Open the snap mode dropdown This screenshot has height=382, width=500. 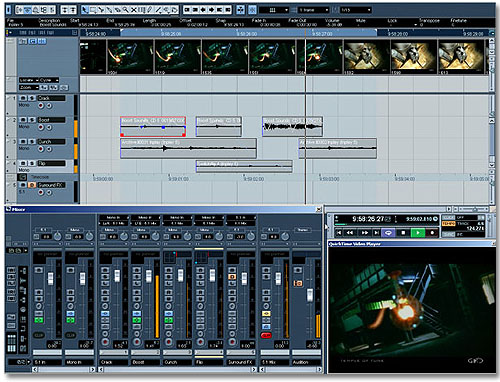[274, 10]
